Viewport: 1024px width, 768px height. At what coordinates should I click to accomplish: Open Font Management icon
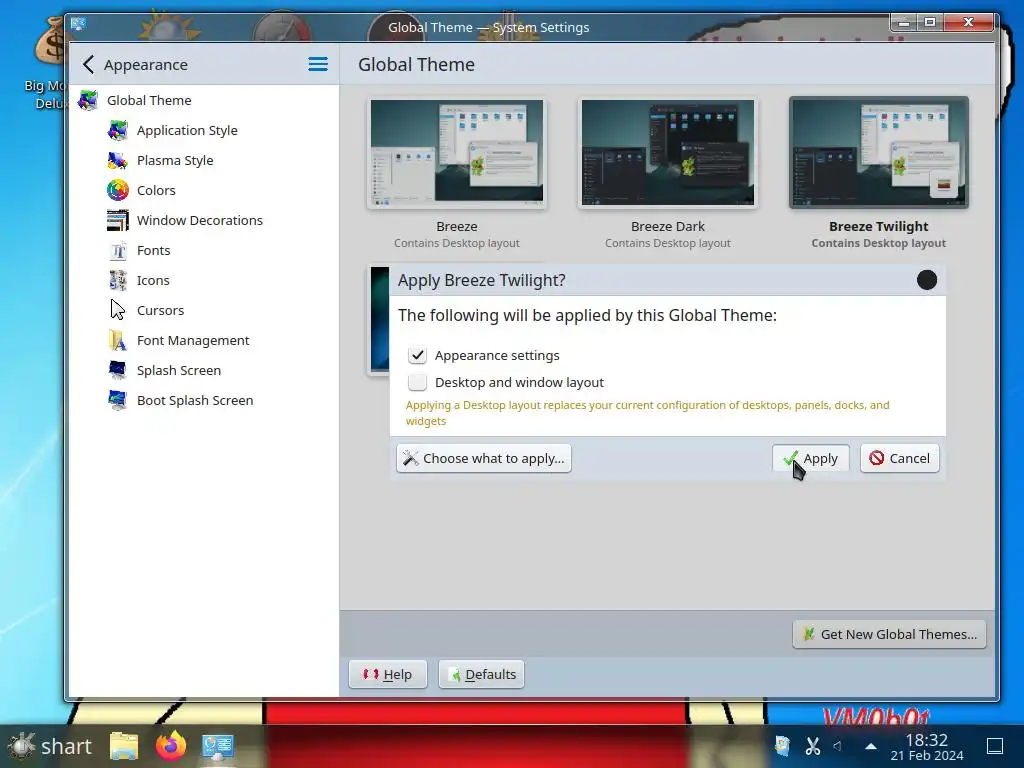pyautogui.click(x=118, y=340)
